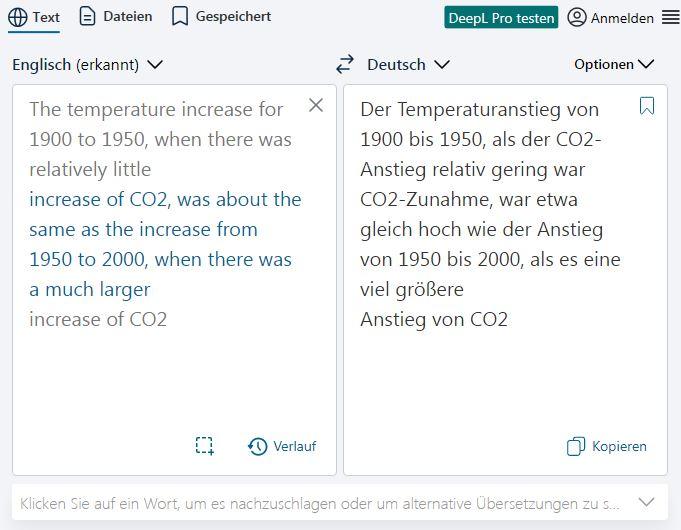Image resolution: width=681 pixels, height=530 pixels.
Task: Click DeepL Pro testen button
Action: 501,18
